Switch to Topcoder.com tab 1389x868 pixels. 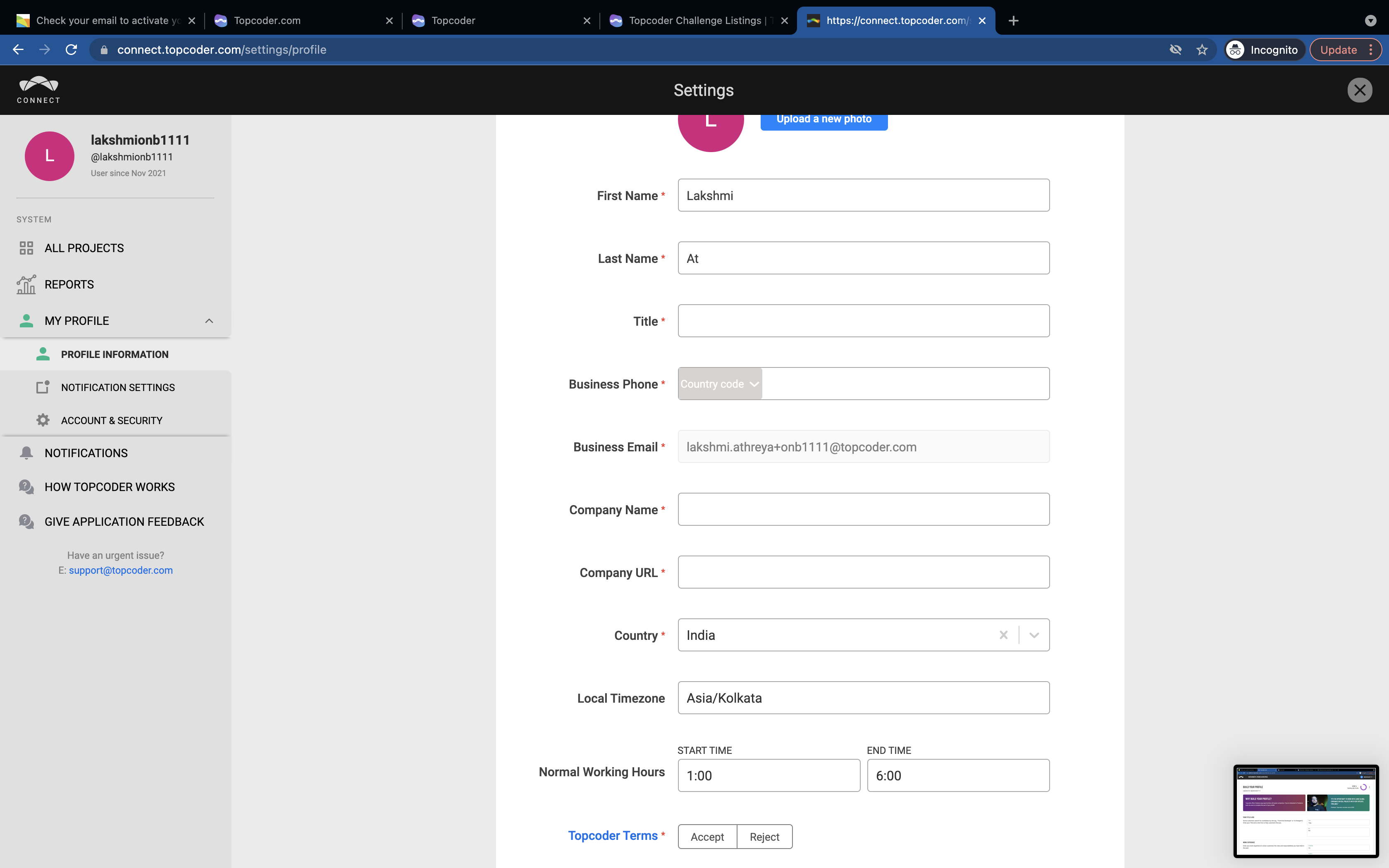point(303,21)
